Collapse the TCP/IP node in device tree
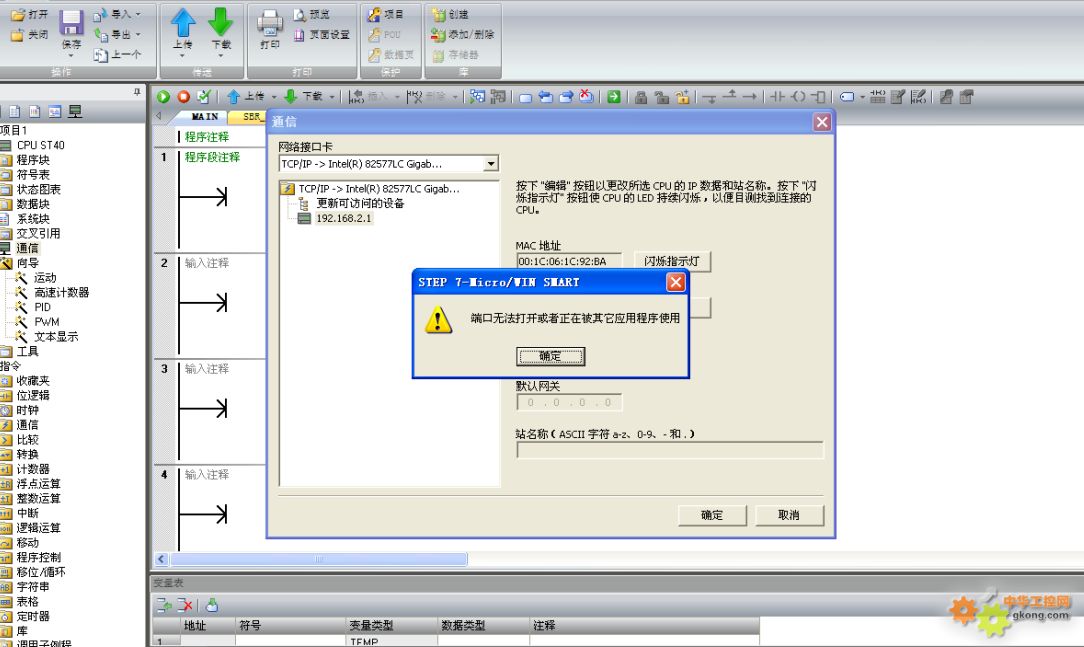1084x647 pixels. tap(288, 189)
